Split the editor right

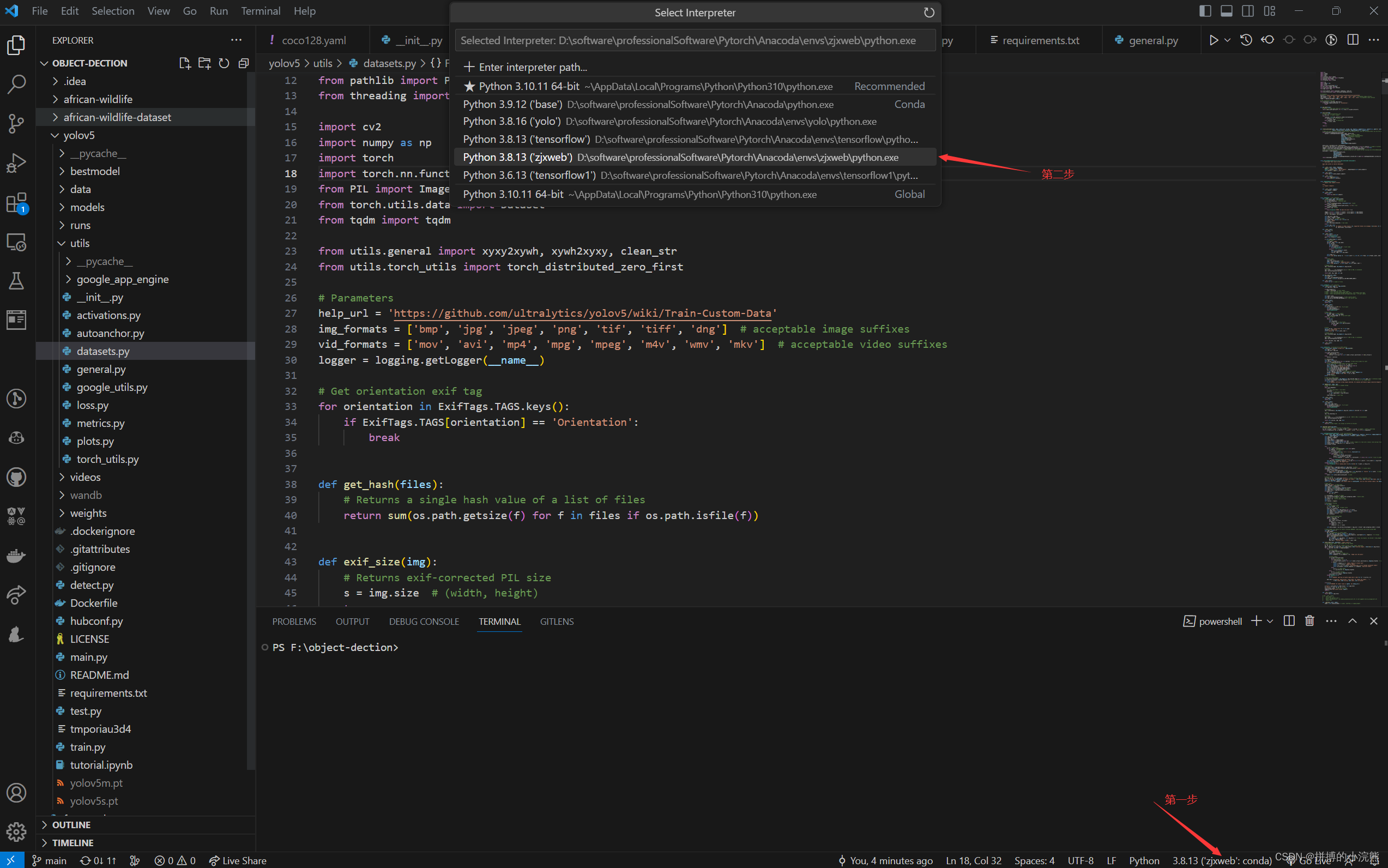coord(1353,40)
